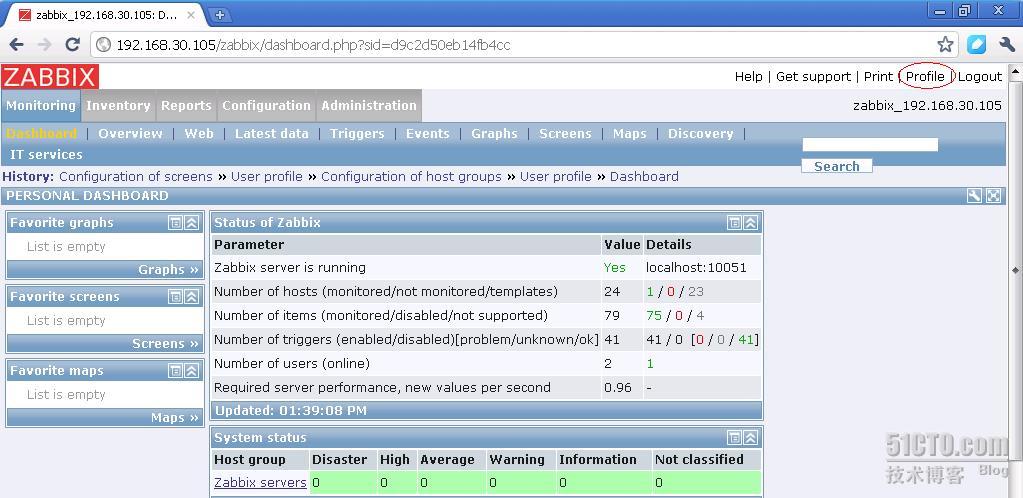Go to Latest data
The width and height of the screenshot is (1023, 498).
pos(271,133)
